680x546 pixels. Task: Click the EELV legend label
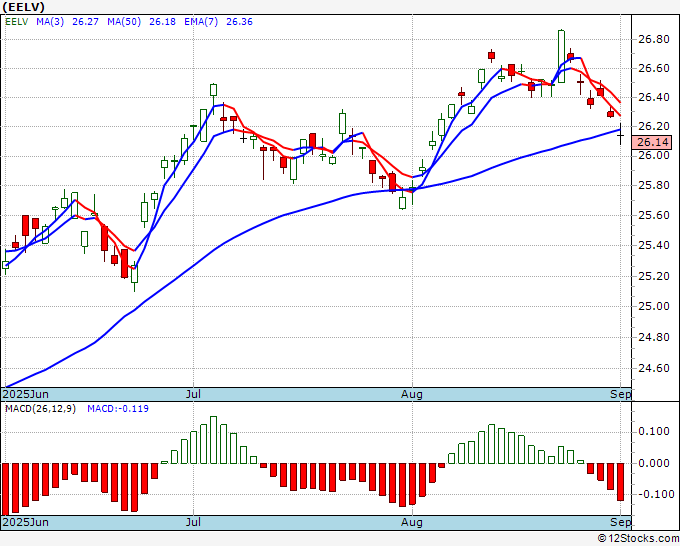(x=16, y=22)
